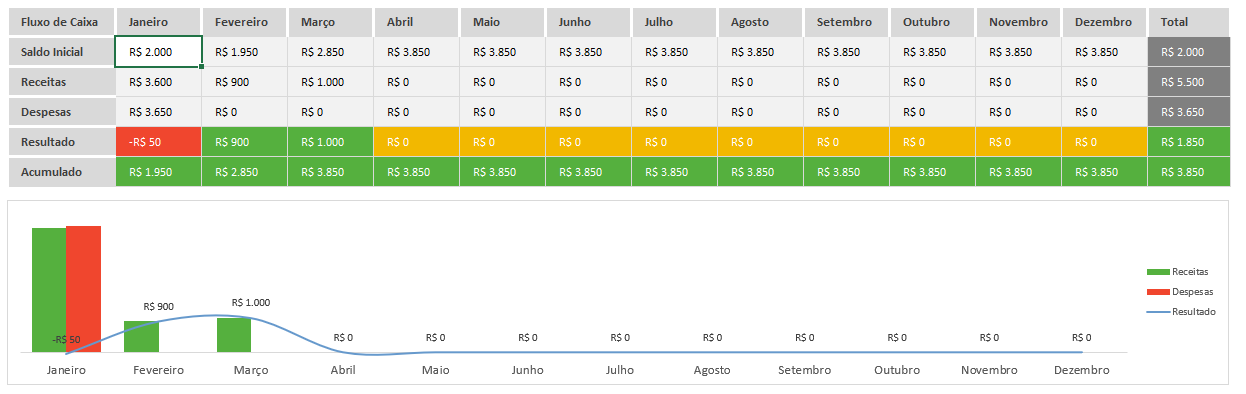Image resolution: width=1246 pixels, height=394 pixels.
Task: Click the green Receitas legend marker
Action: 1158,272
